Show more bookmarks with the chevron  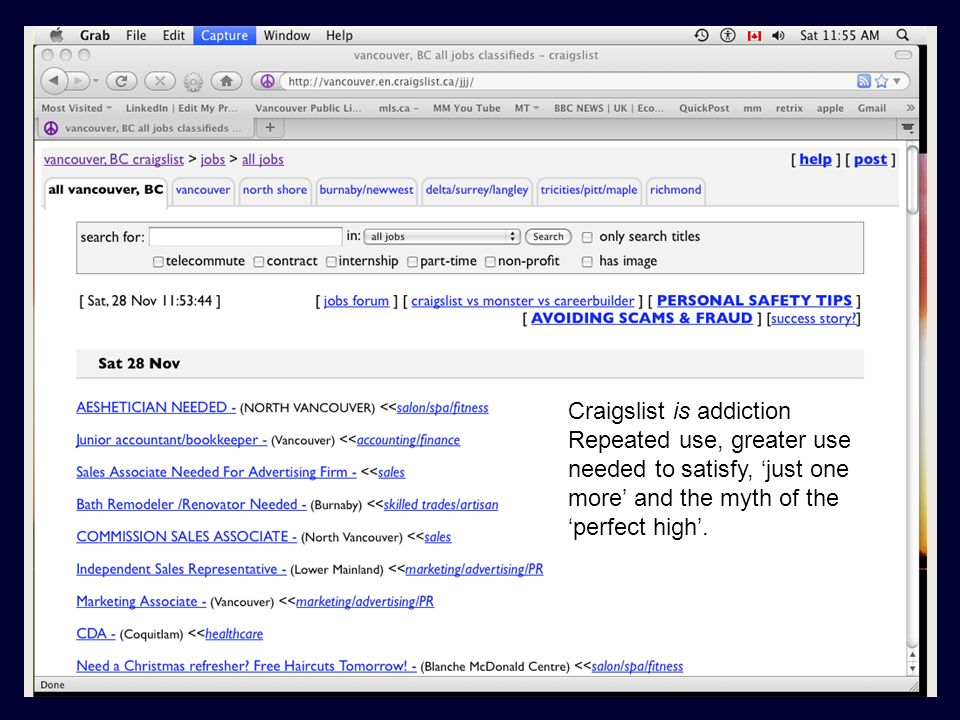coord(910,108)
